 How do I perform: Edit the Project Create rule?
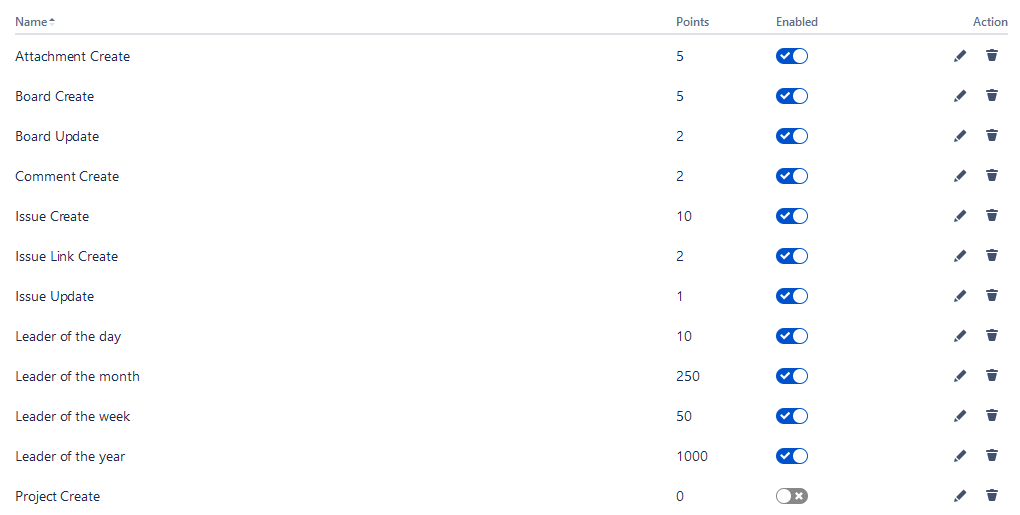pos(960,496)
